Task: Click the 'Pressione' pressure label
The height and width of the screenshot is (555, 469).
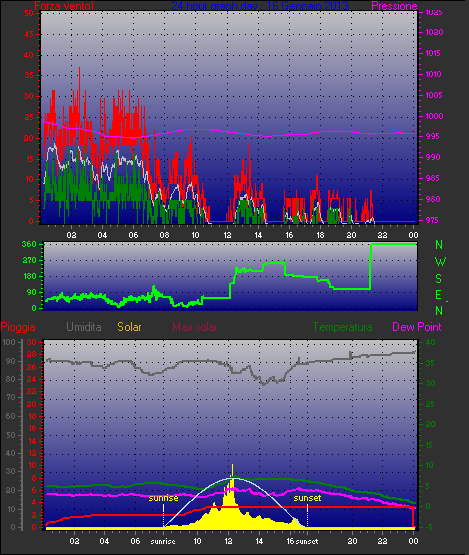Action: click(394, 6)
